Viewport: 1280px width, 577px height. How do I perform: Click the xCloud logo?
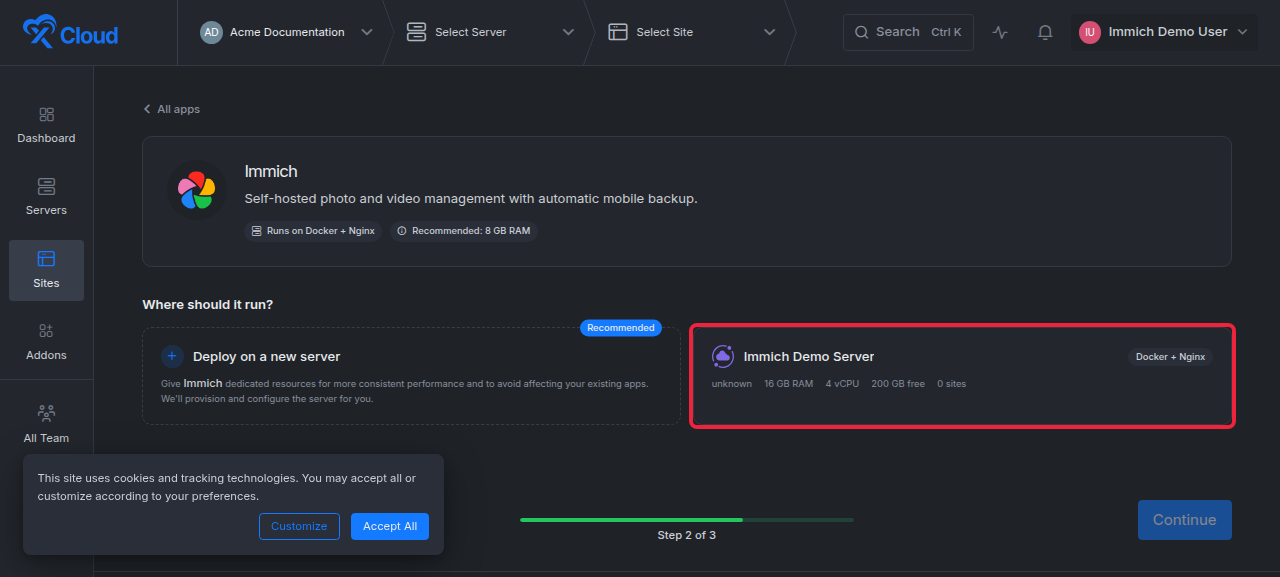[x=70, y=33]
